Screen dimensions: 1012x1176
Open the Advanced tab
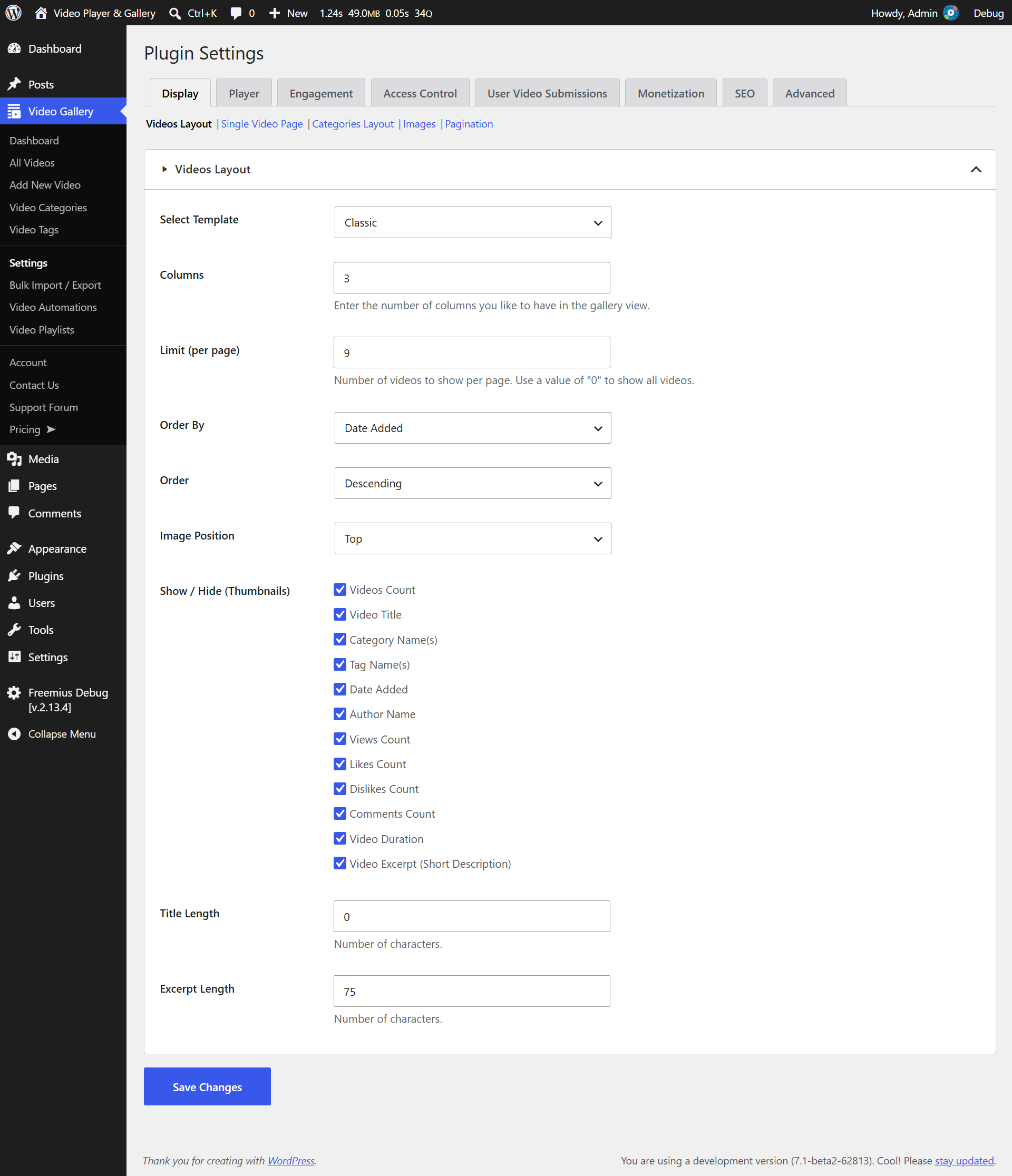coord(809,93)
